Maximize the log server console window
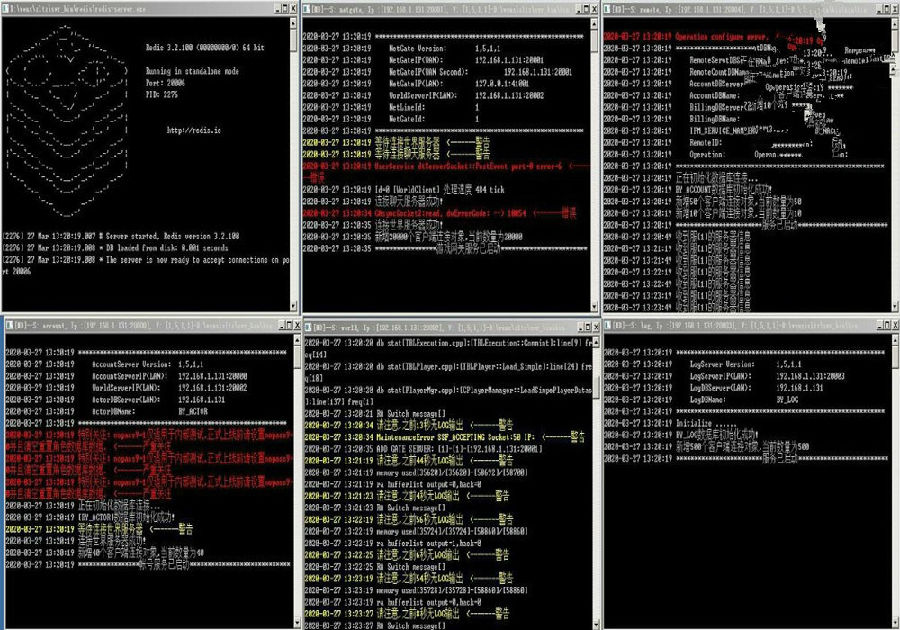 pyautogui.click(x=887, y=325)
